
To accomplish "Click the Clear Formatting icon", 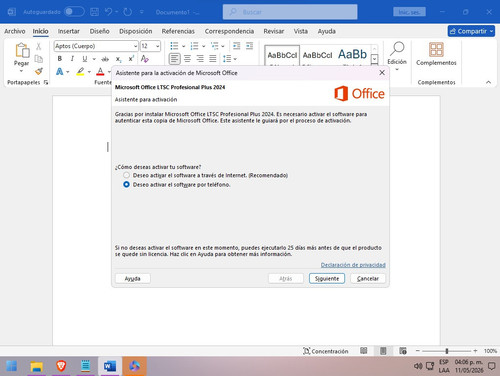I will [x=144, y=59].
